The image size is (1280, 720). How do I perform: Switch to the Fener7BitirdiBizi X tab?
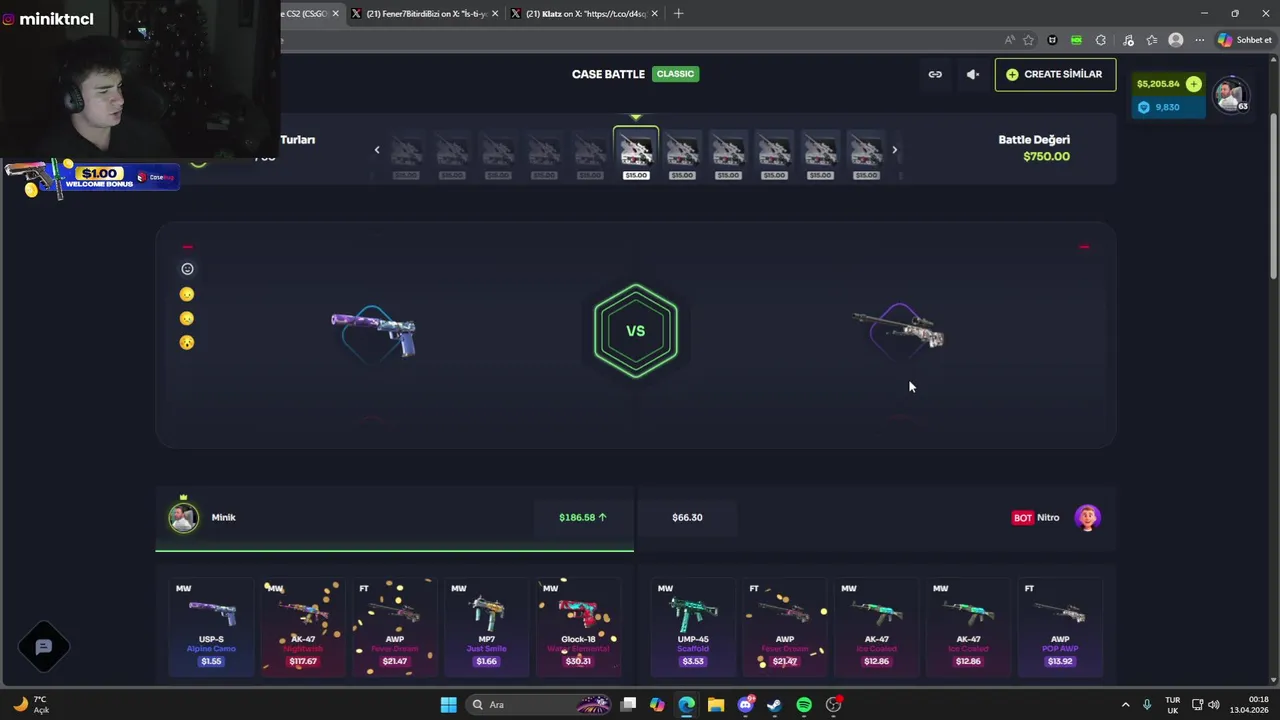[x=427, y=14]
